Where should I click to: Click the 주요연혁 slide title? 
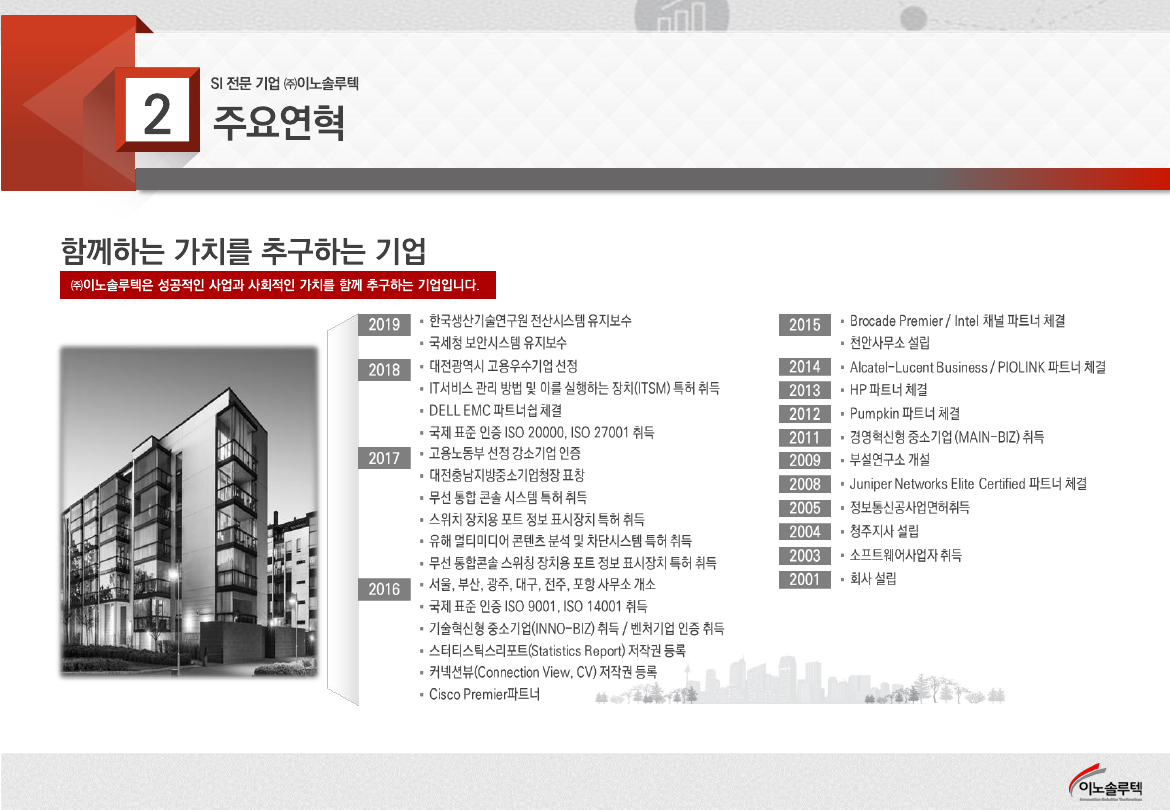pos(279,123)
